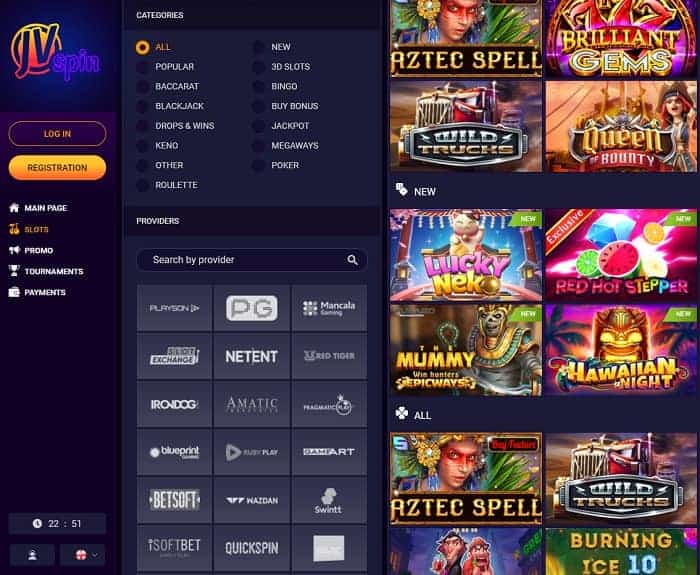This screenshot has height=575, width=700.
Task: Click the search magnifier icon in providers
Action: point(352,260)
